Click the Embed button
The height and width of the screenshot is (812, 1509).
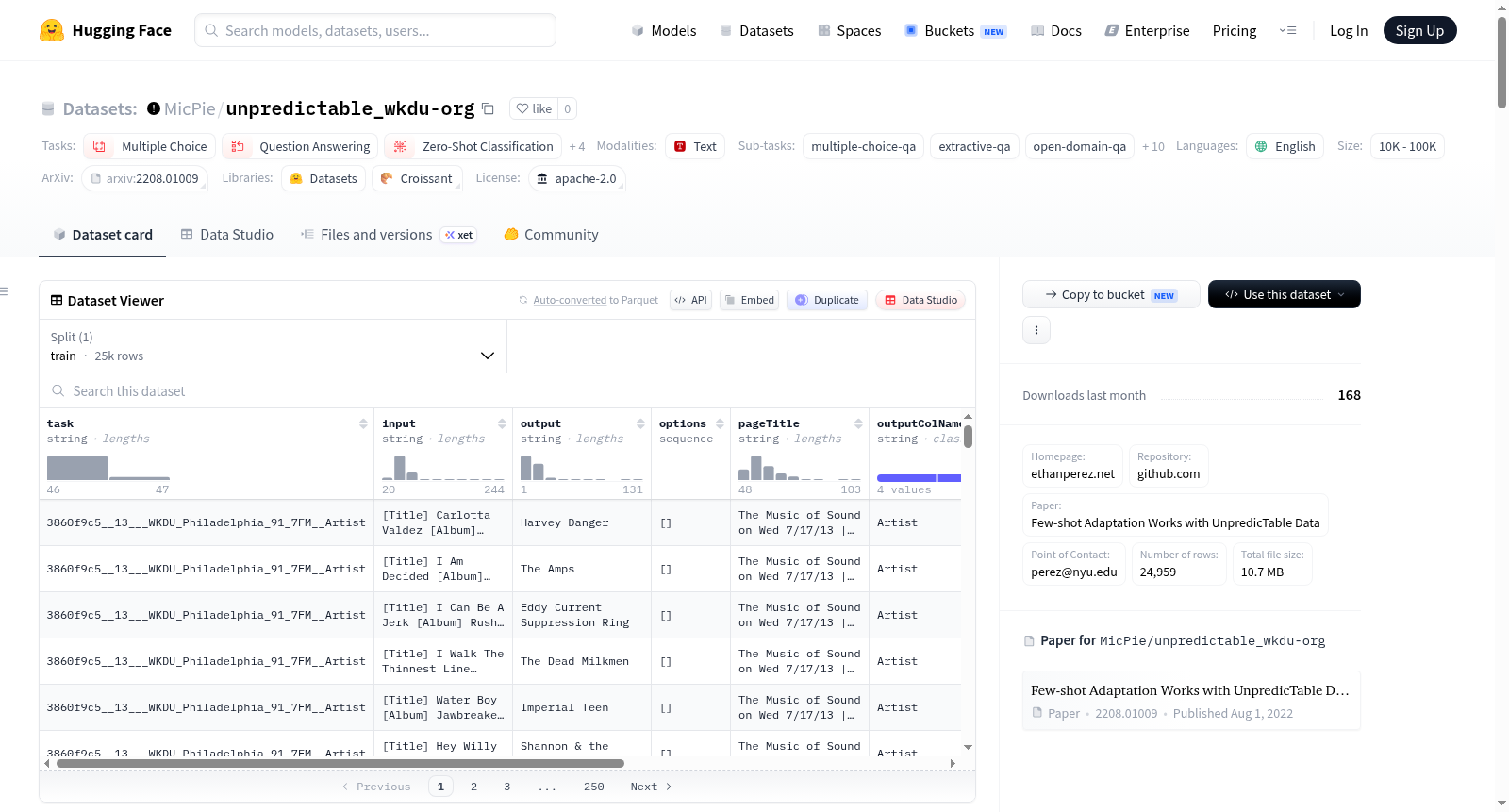749,300
